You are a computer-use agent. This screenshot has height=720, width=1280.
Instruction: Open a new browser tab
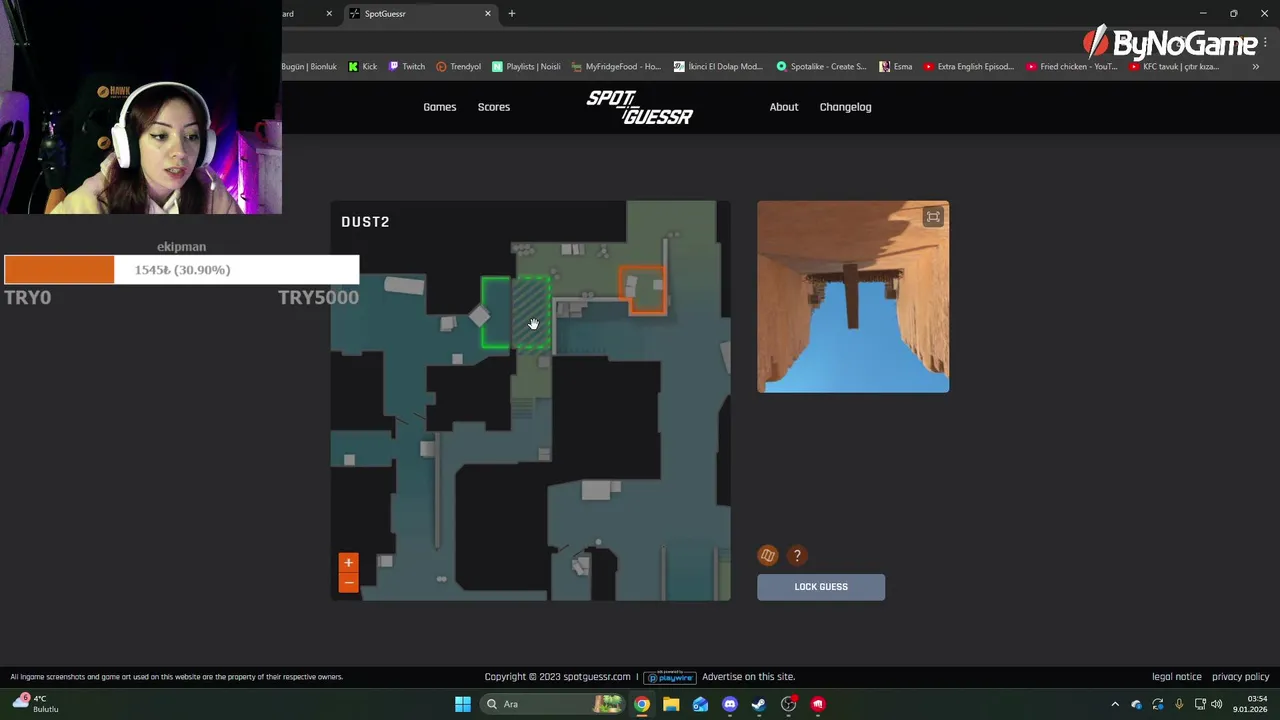tap(512, 14)
